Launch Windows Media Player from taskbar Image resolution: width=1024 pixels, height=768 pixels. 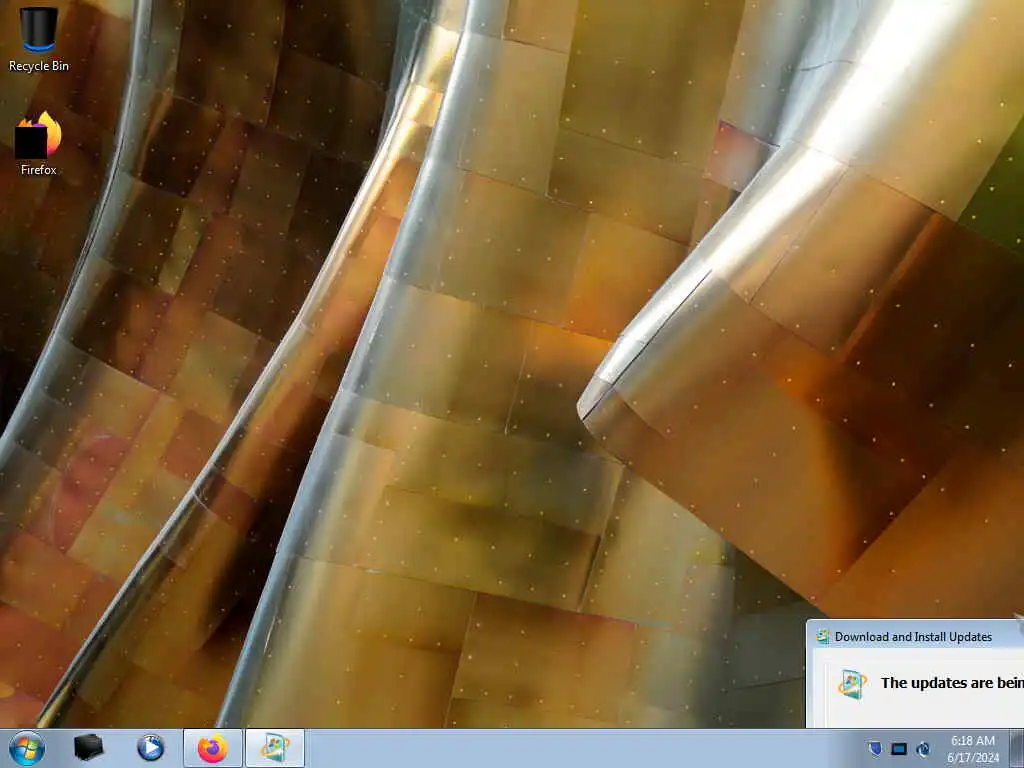click(150, 748)
